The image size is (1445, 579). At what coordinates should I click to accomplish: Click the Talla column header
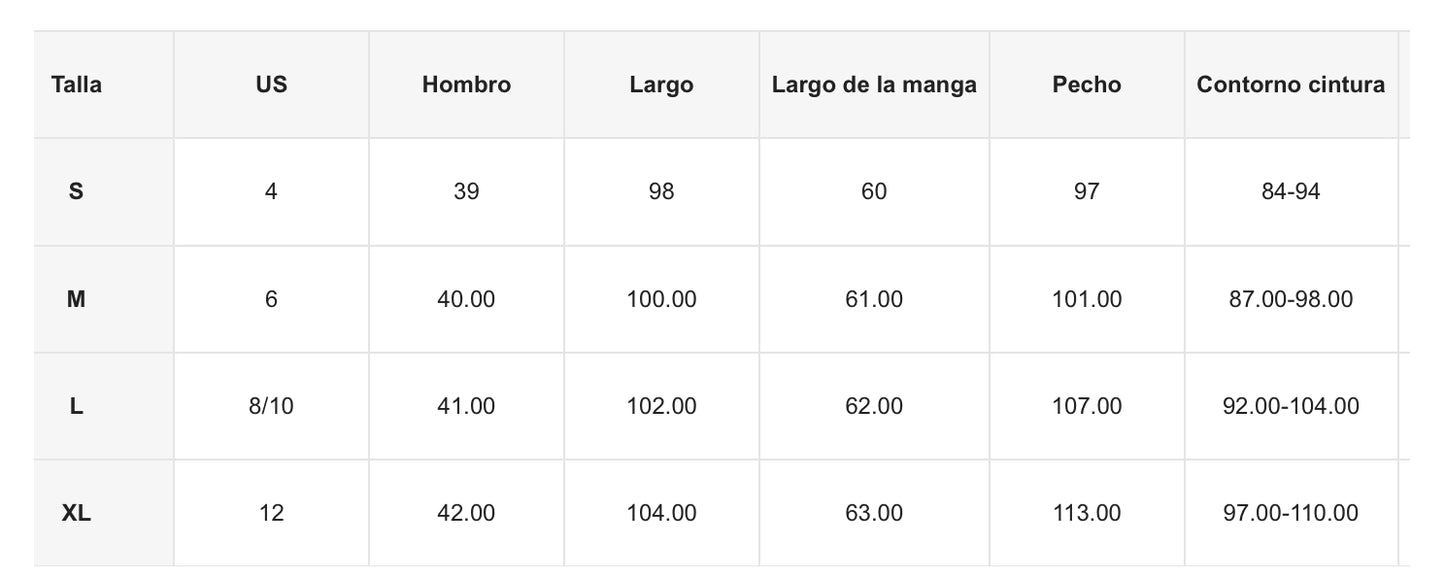click(x=76, y=85)
